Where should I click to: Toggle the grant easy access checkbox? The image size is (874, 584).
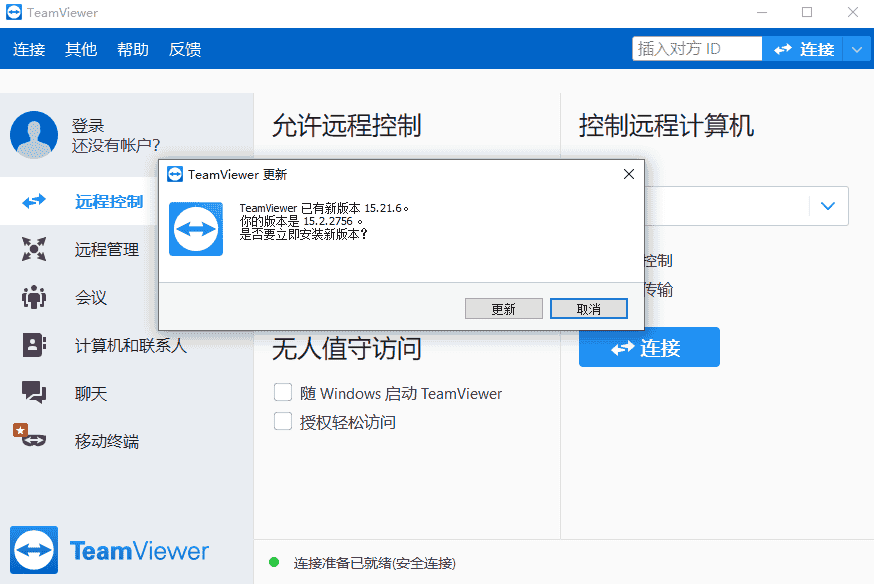coord(283,421)
